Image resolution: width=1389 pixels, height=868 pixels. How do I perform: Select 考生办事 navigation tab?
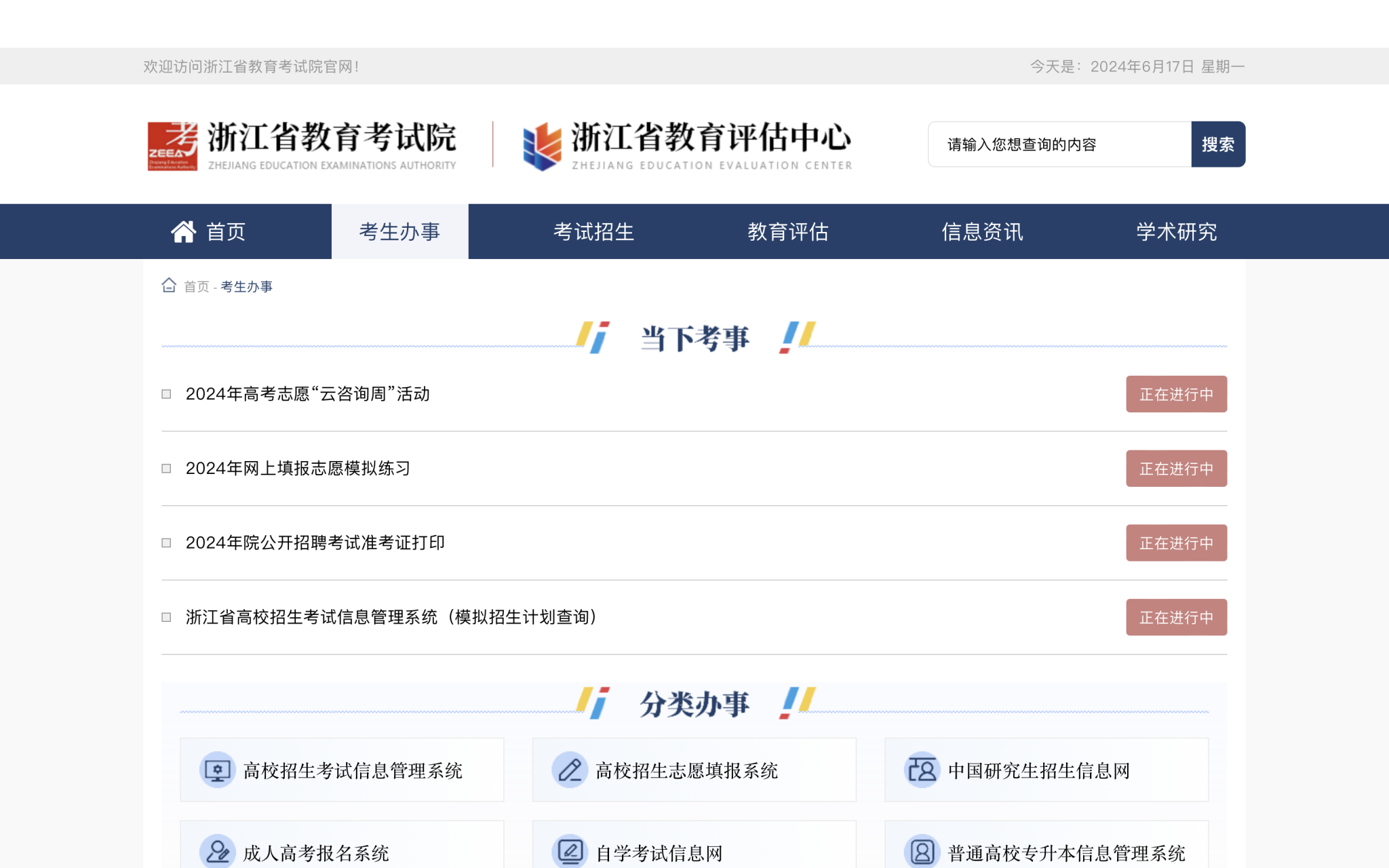pyautogui.click(x=399, y=231)
